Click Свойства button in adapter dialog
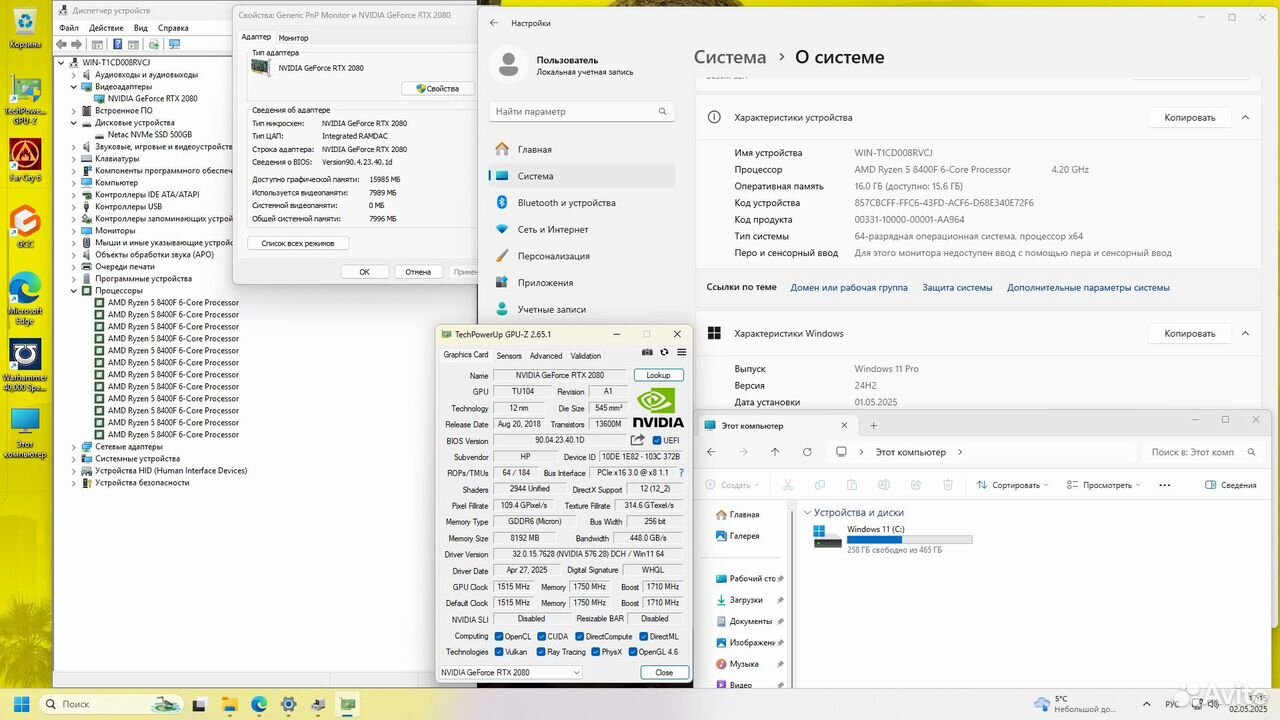Viewport: 1280px width, 720px height. pyautogui.click(x=437, y=89)
